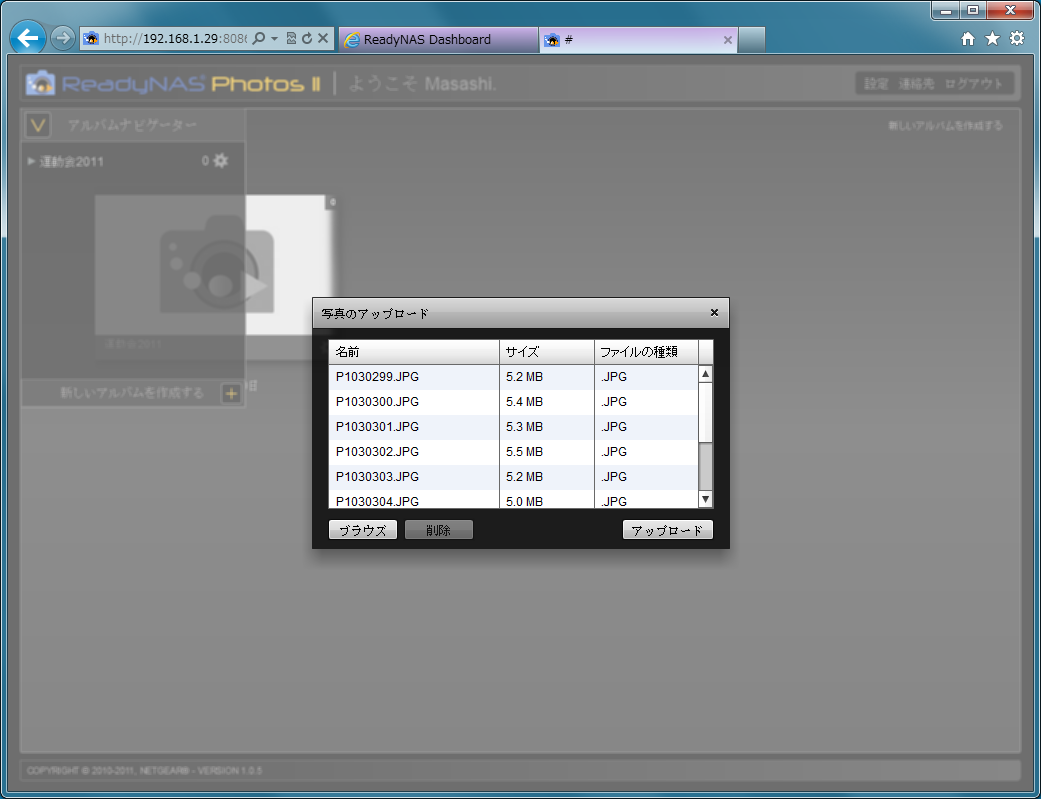Open browser home page icon
This screenshot has height=799, width=1041.
click(967, 39)
